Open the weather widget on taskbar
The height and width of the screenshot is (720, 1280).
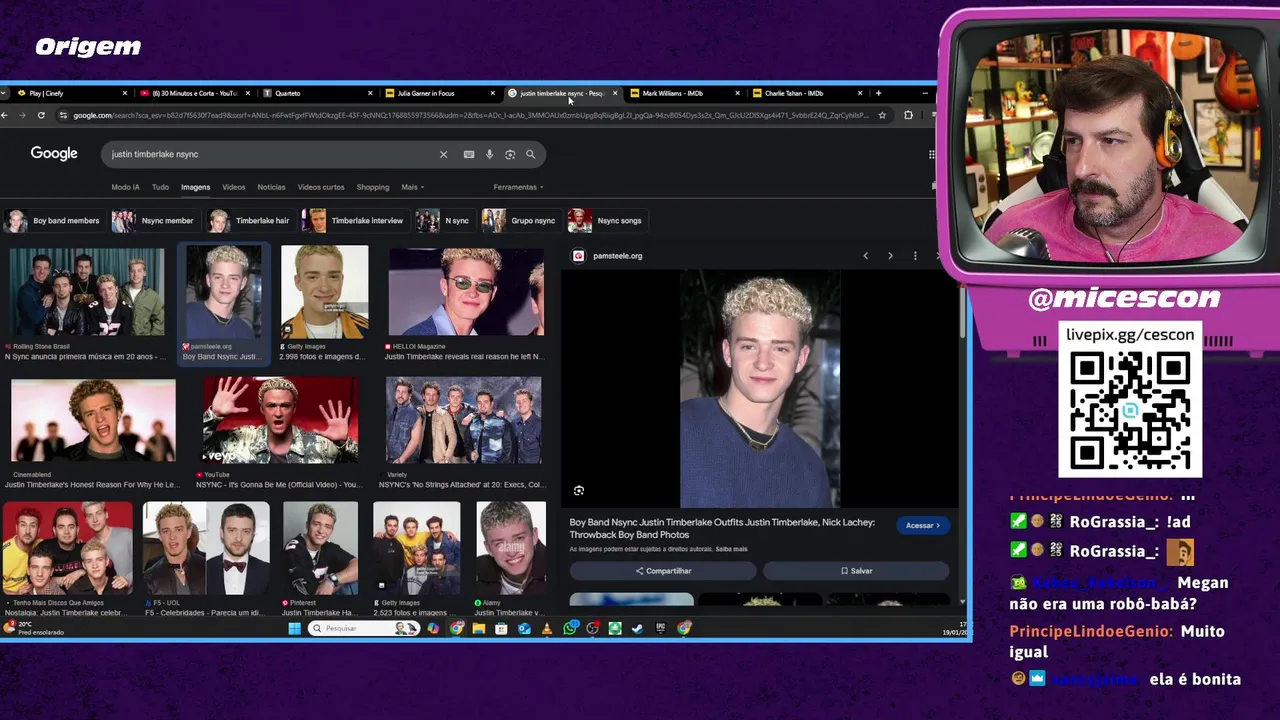tap(35, 628)
